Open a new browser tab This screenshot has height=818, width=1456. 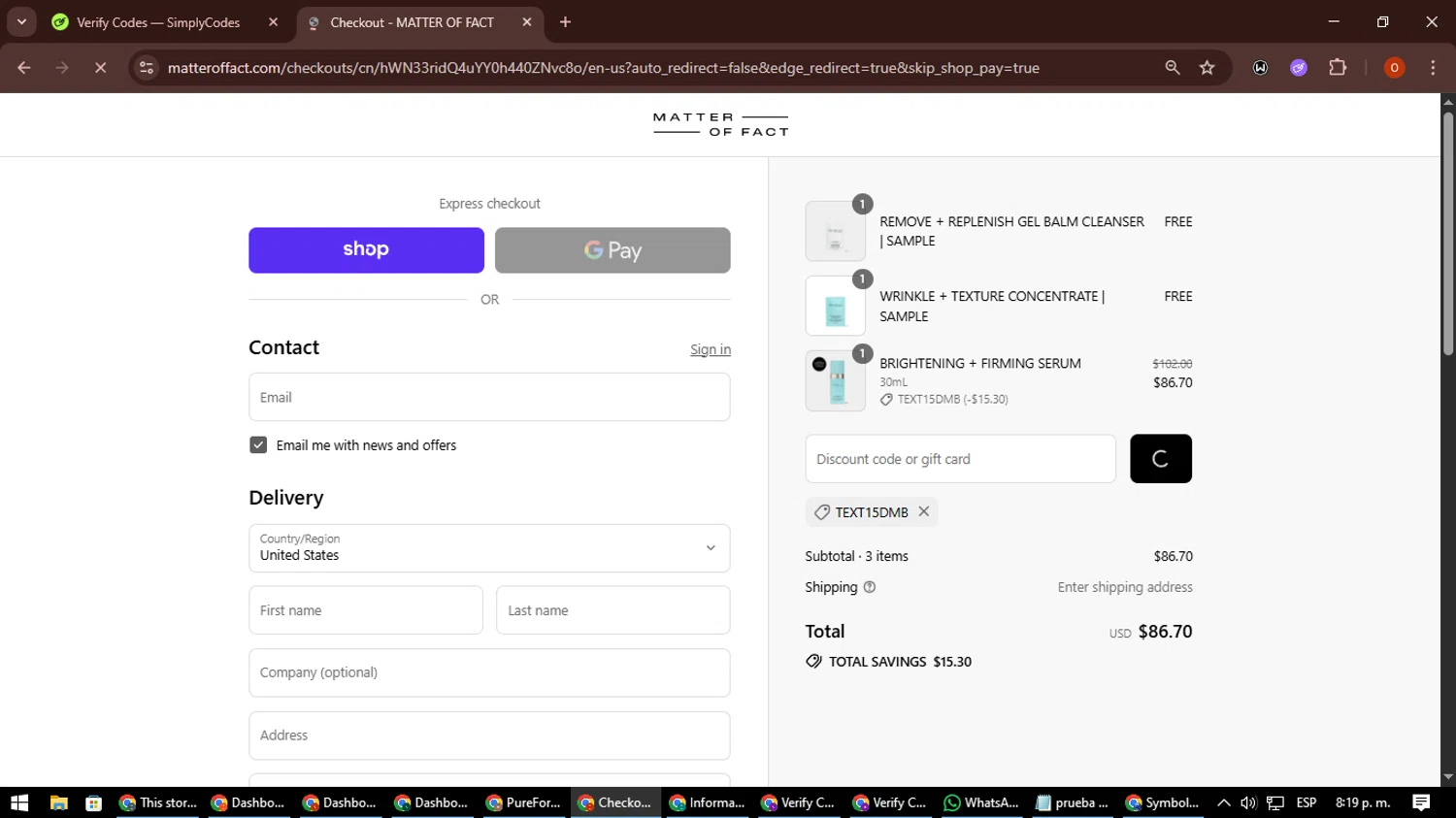click(x=565, y=22)
